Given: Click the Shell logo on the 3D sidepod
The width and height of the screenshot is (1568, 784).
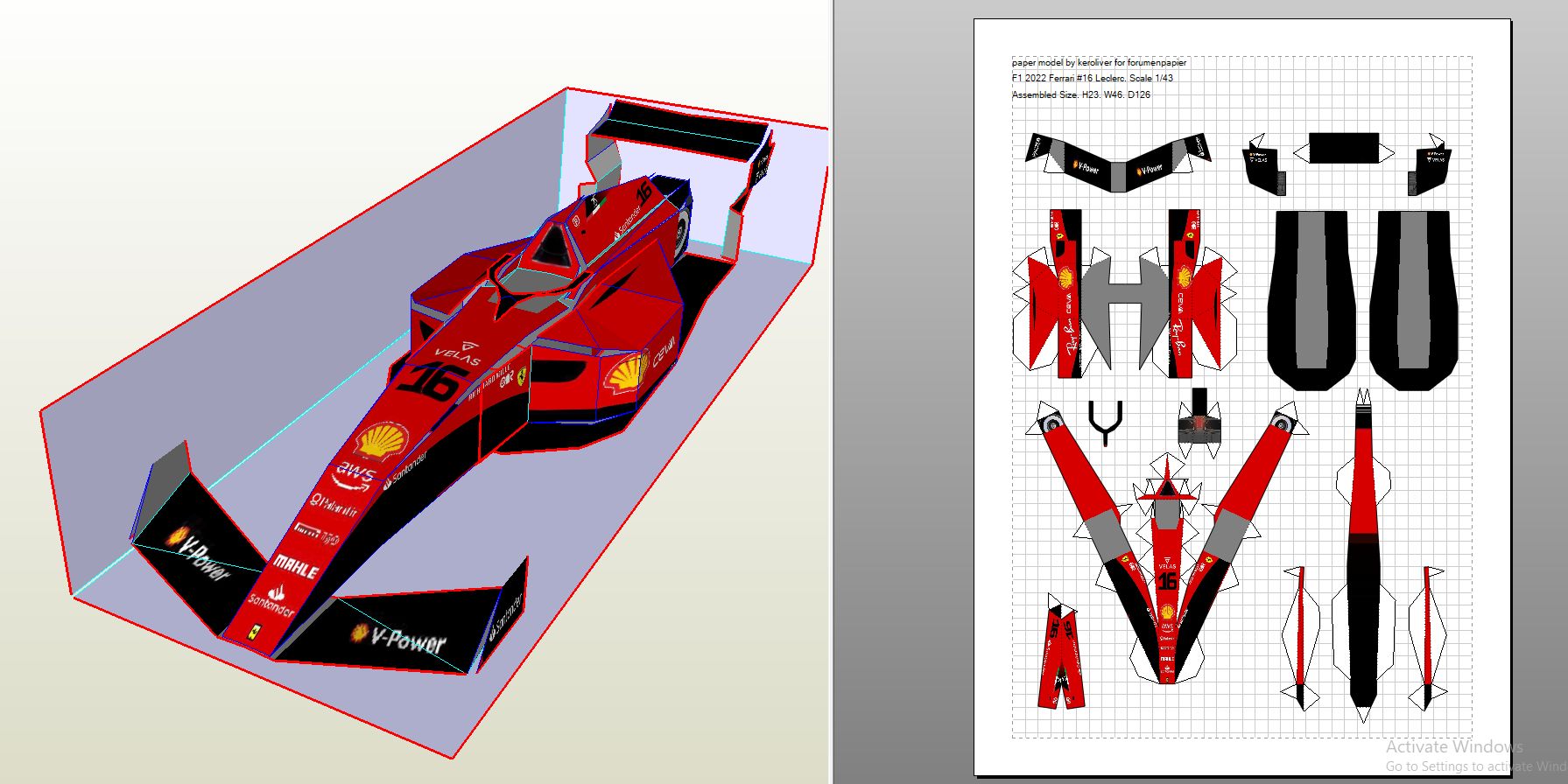Looking at the screenshot, I should point(628,374).
